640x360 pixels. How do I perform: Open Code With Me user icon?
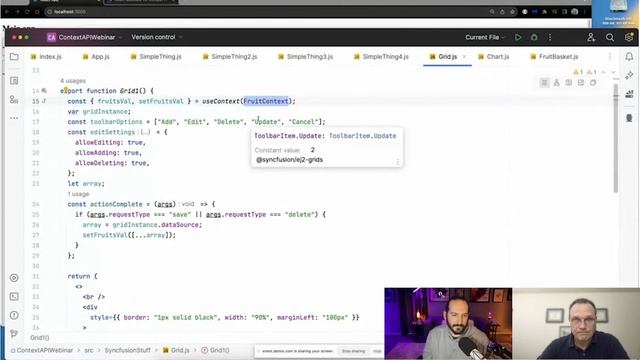591,37
